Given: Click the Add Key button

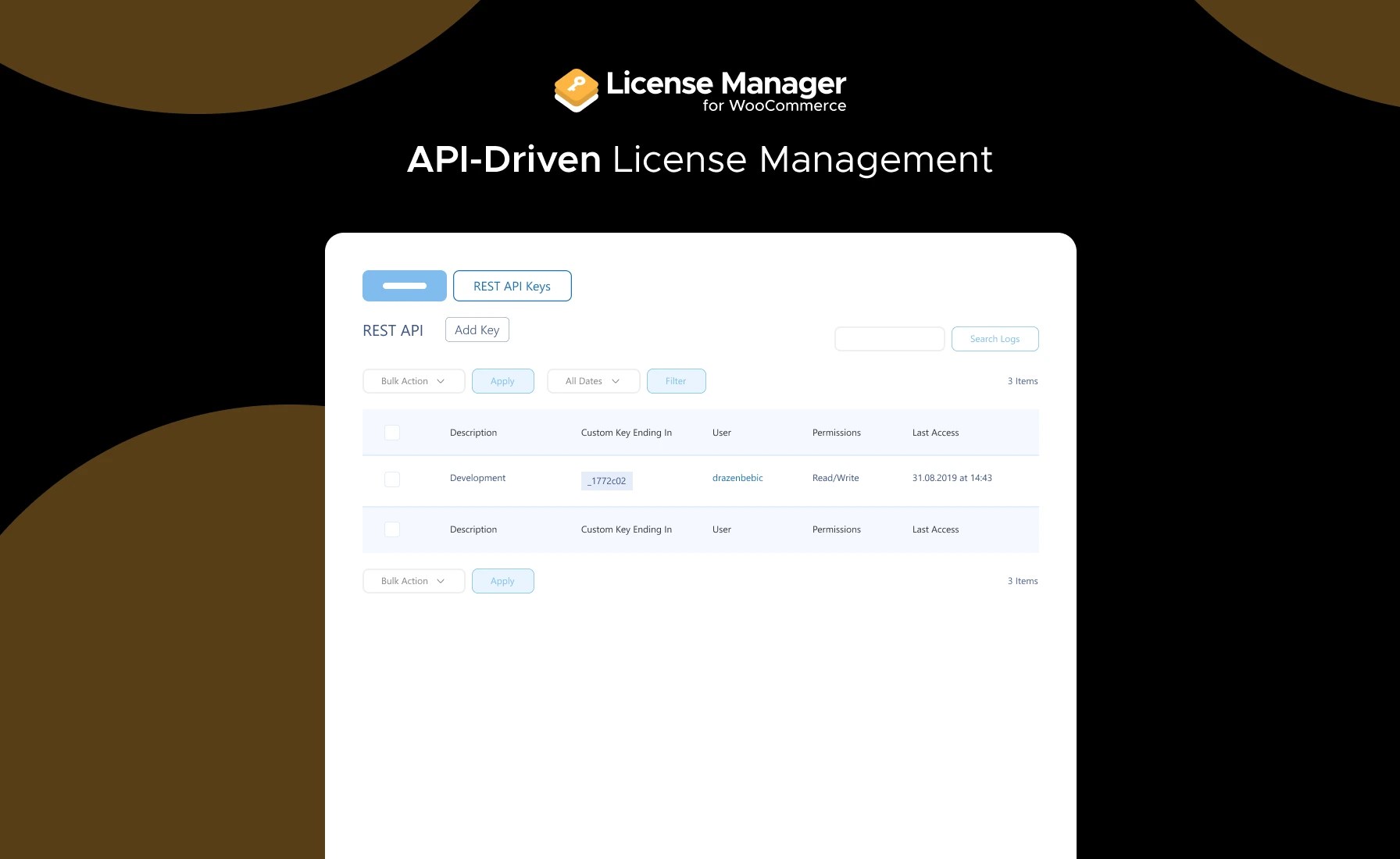Looking at the screenshot, I should 477,330.
